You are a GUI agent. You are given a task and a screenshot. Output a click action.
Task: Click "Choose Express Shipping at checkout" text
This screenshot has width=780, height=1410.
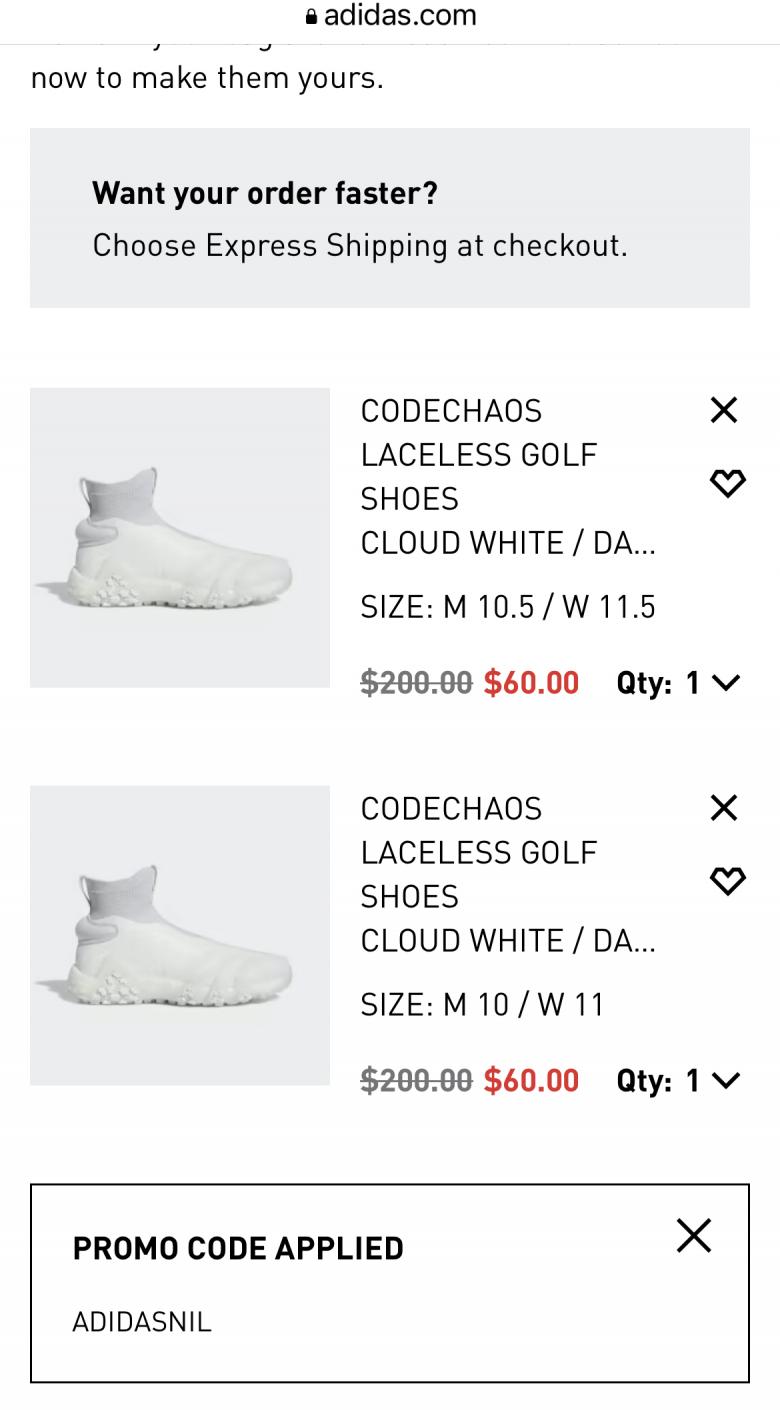360,246
